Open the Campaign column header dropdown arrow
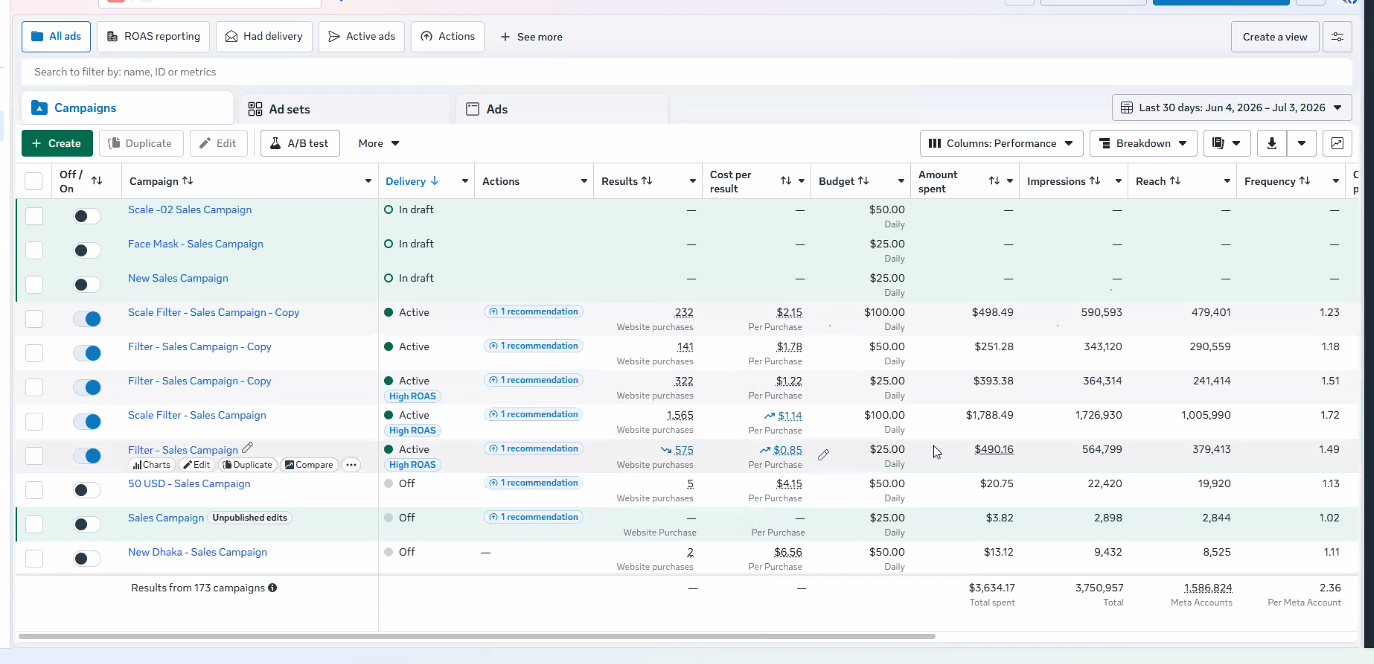1374x664 pixels. pos(368,181)
